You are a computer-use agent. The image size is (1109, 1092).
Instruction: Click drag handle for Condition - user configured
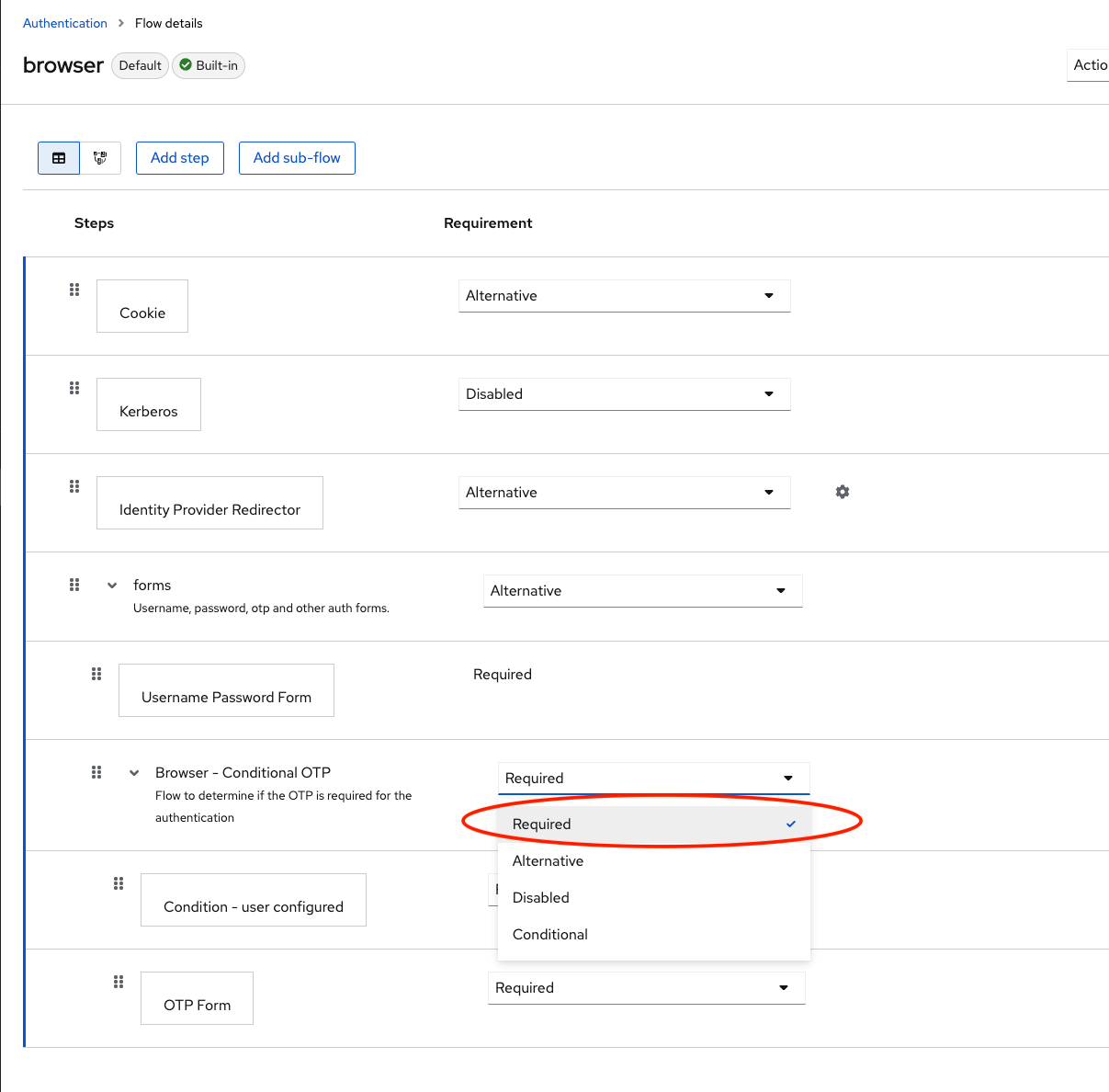pos(119,883)
